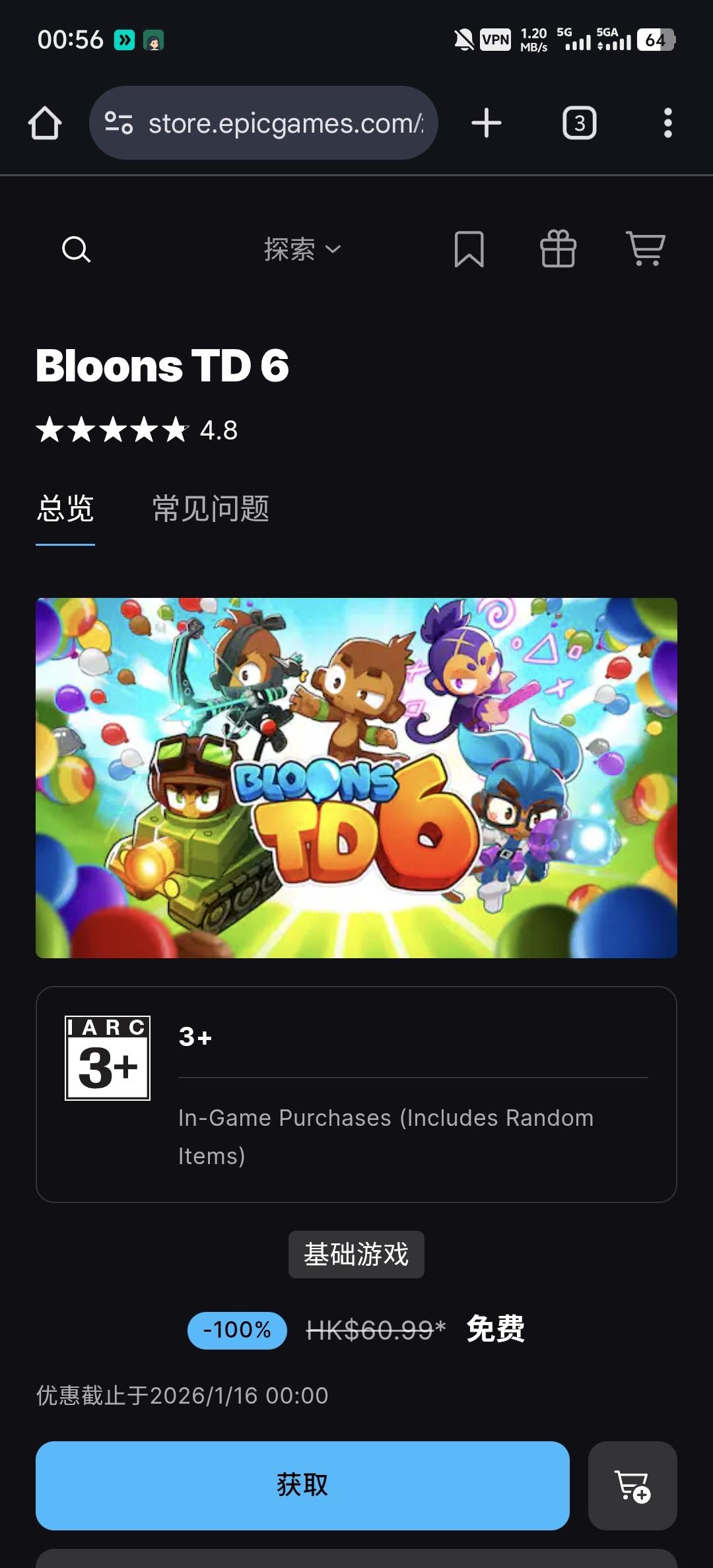Expand the 探索 dropdown menu

tap(302, 249)
